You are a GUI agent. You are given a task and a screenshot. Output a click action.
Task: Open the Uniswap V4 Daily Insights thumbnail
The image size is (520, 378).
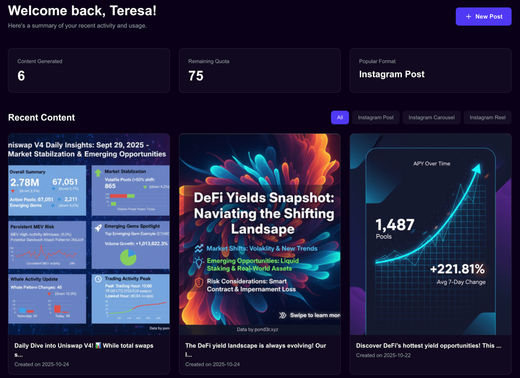pos(89,234)
